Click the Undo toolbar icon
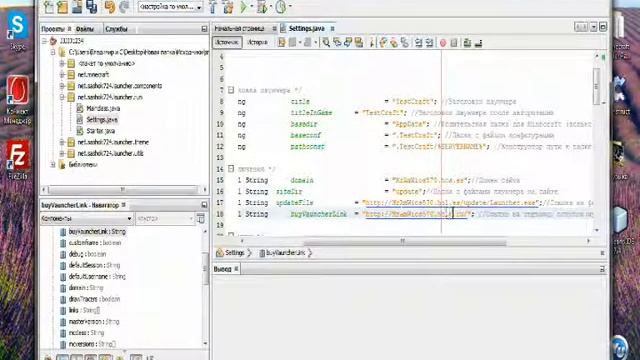 [109, 7]
